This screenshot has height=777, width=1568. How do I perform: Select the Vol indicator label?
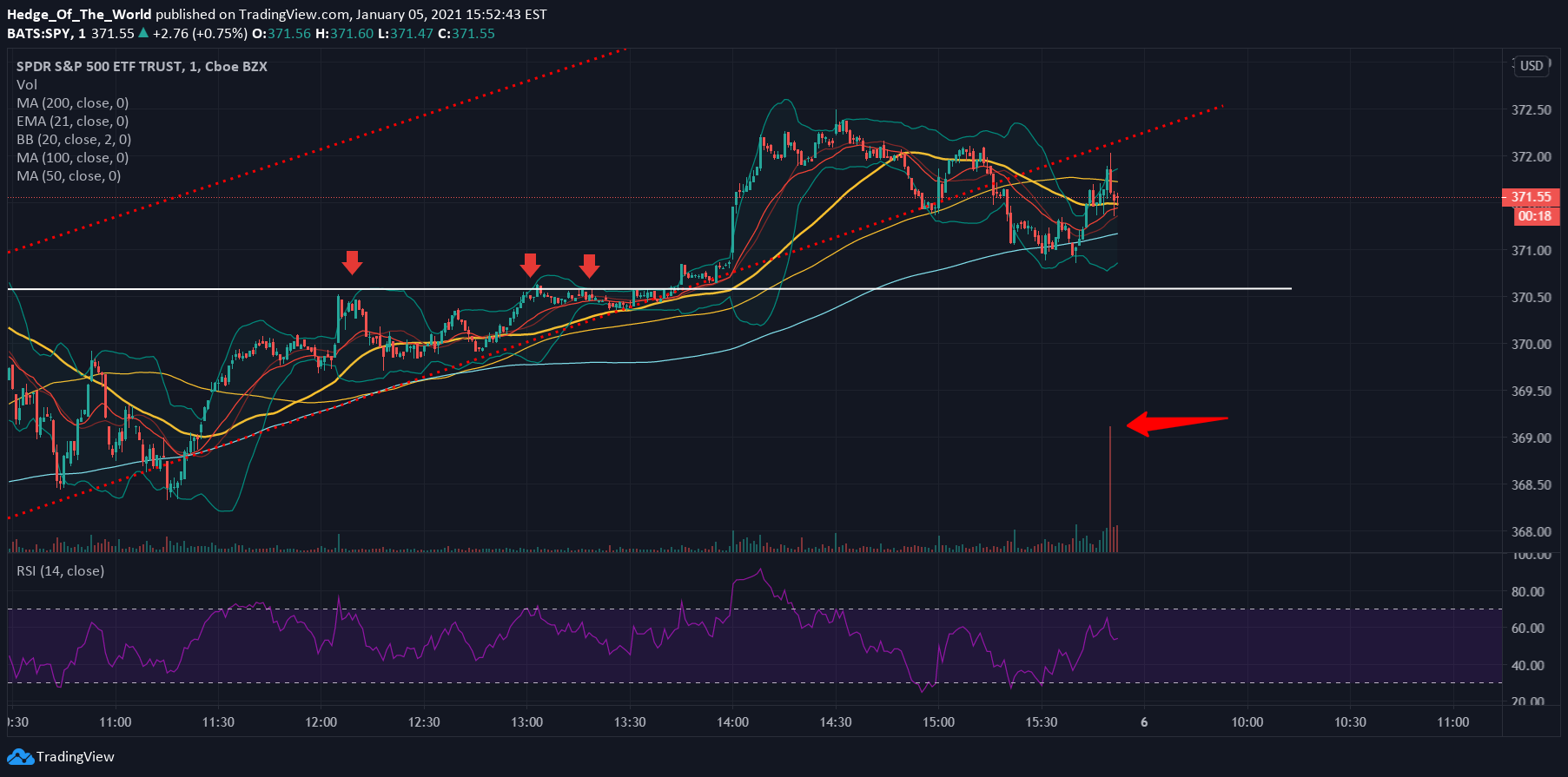[27, 85]
